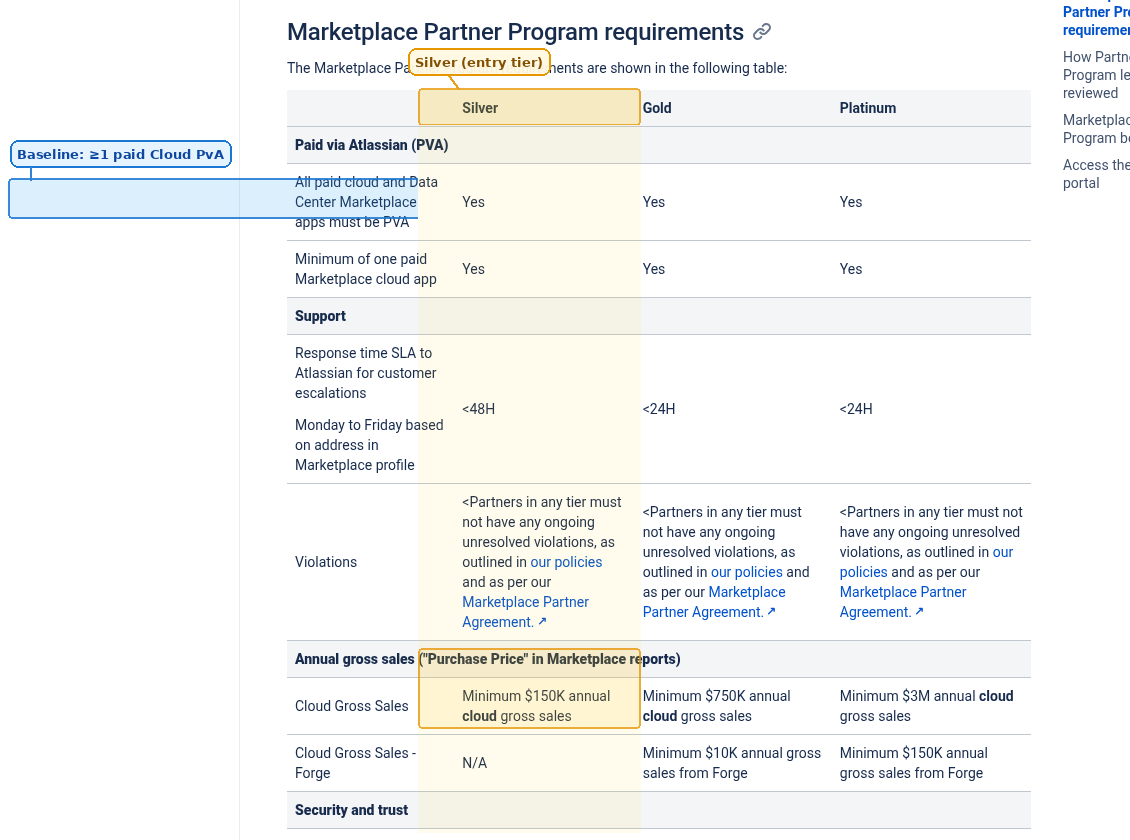Select the Silver column header
Viewport: 1130px width, 840px height.
[x=479, y=108]
